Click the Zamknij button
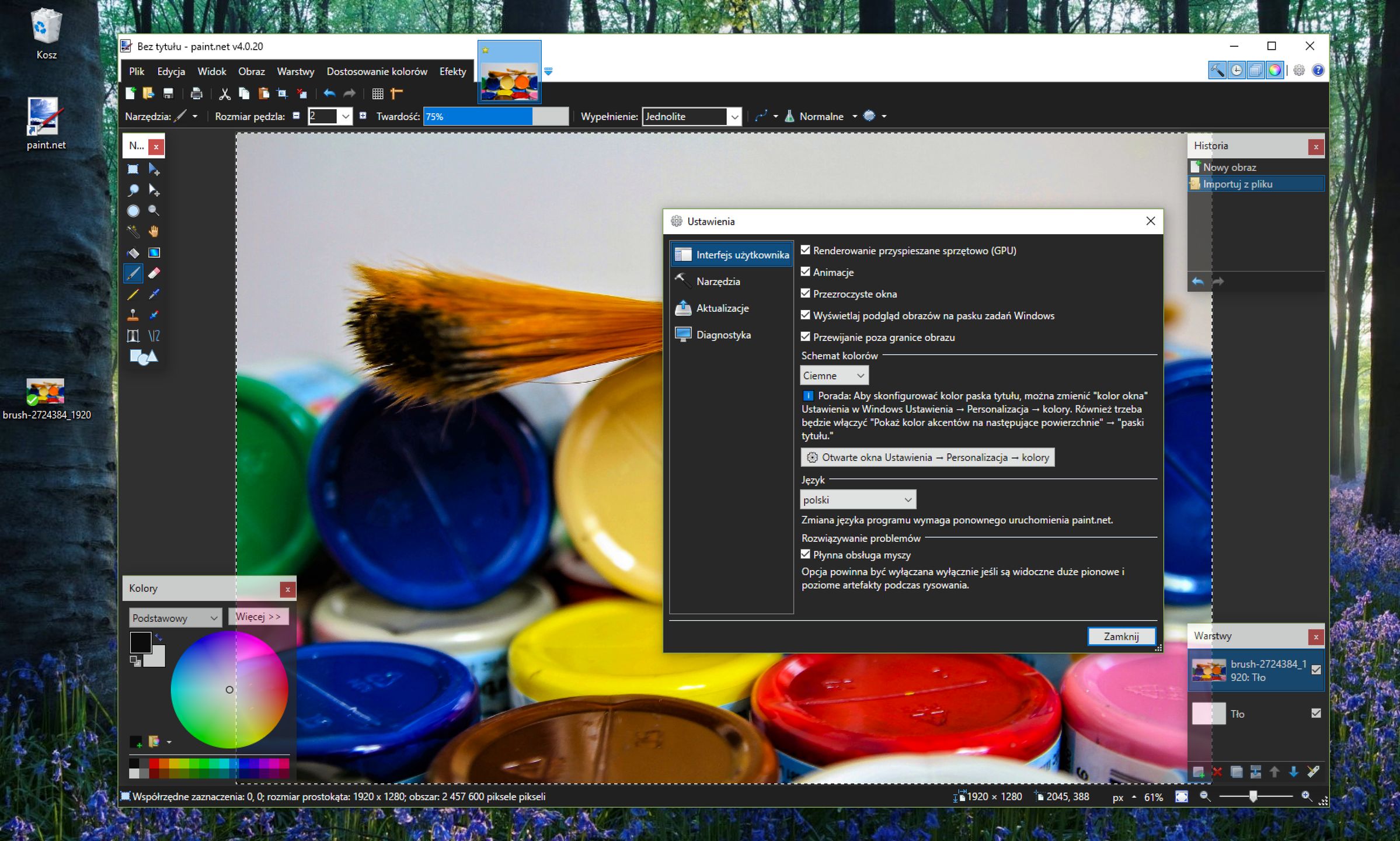 point(1121,637)
